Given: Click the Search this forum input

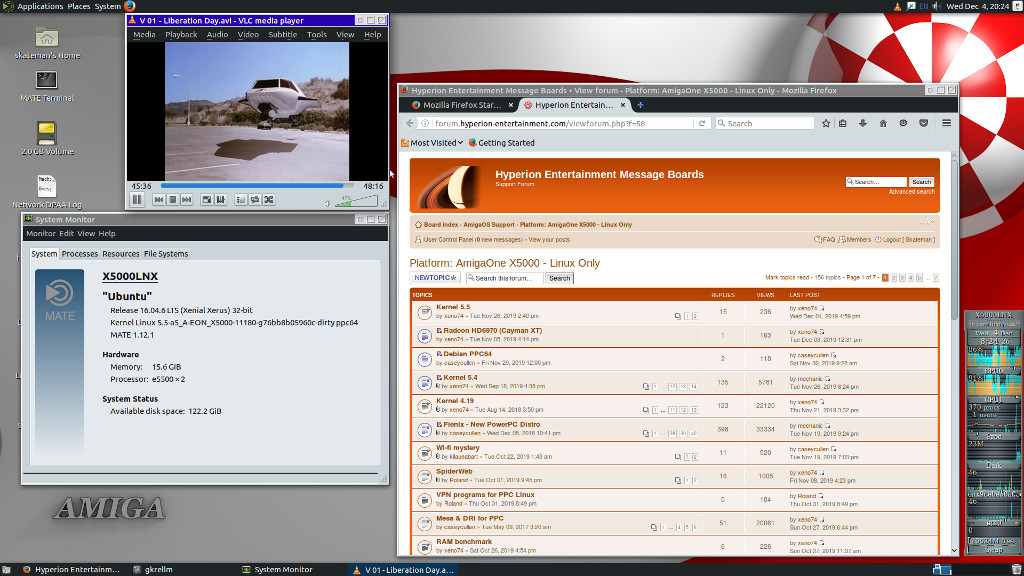Looking at the screenshot, I should tap(504, 278).
